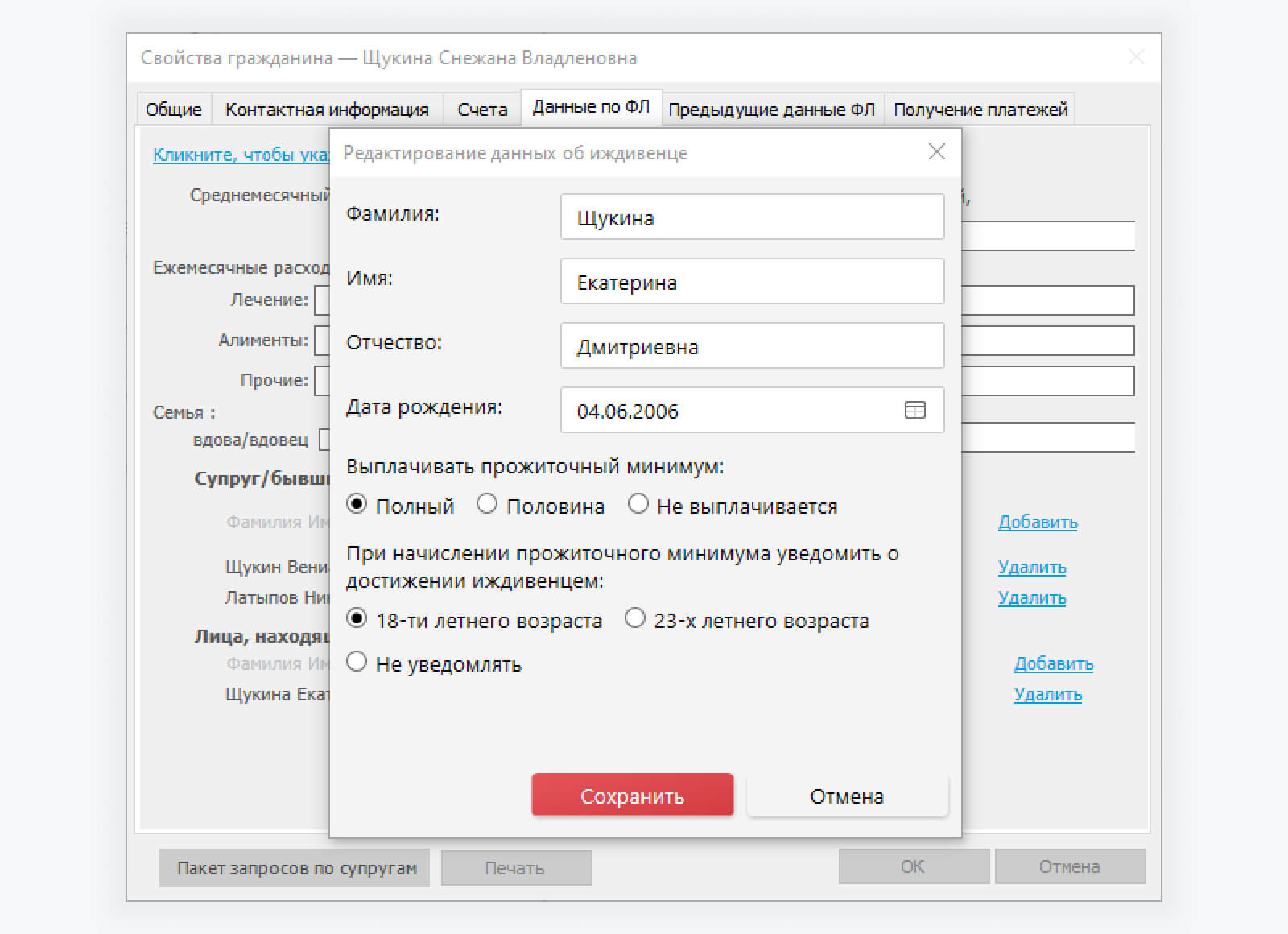Close the citizen properties window
Viewport: 1288px width, 934px height.
(1136, 57)
